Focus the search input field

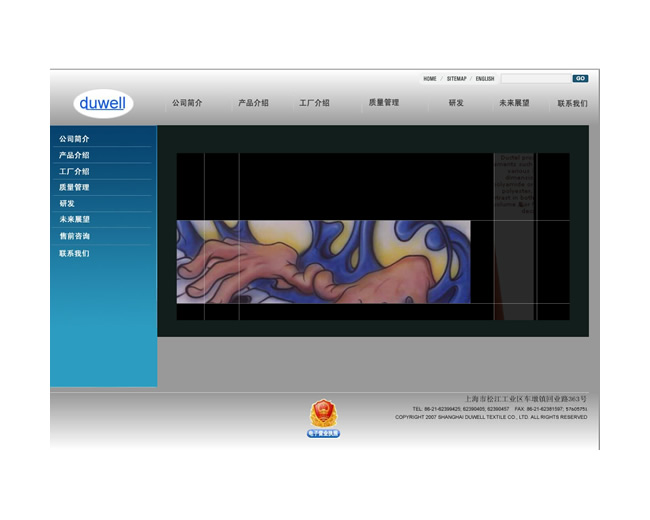[536, 78]
